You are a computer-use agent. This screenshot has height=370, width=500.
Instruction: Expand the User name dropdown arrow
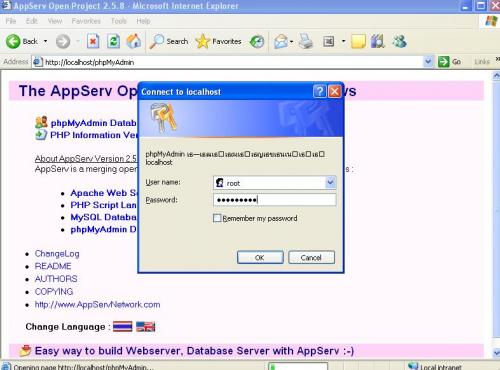330,182
